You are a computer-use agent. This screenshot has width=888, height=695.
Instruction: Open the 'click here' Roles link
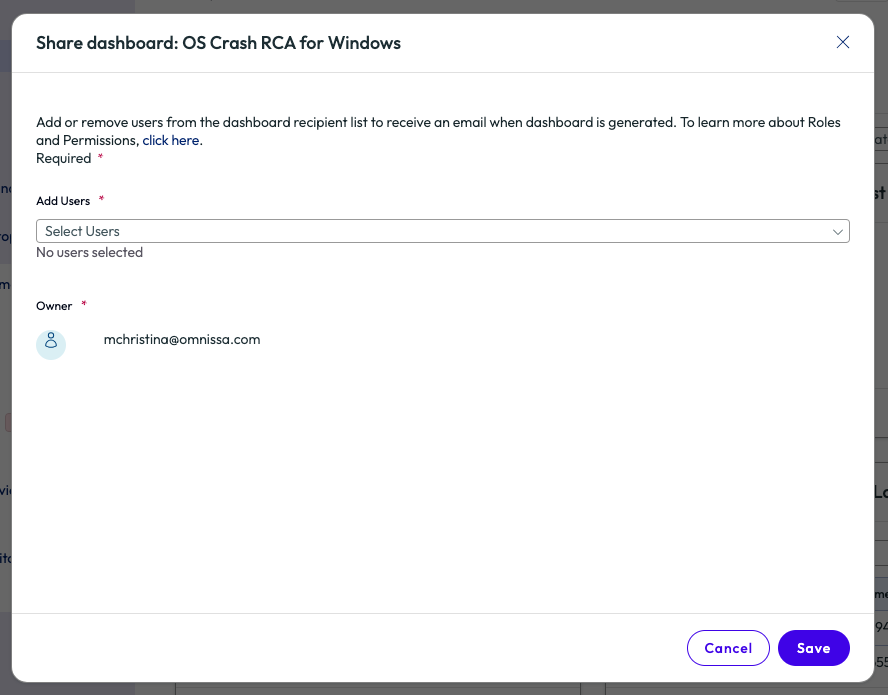171,141
